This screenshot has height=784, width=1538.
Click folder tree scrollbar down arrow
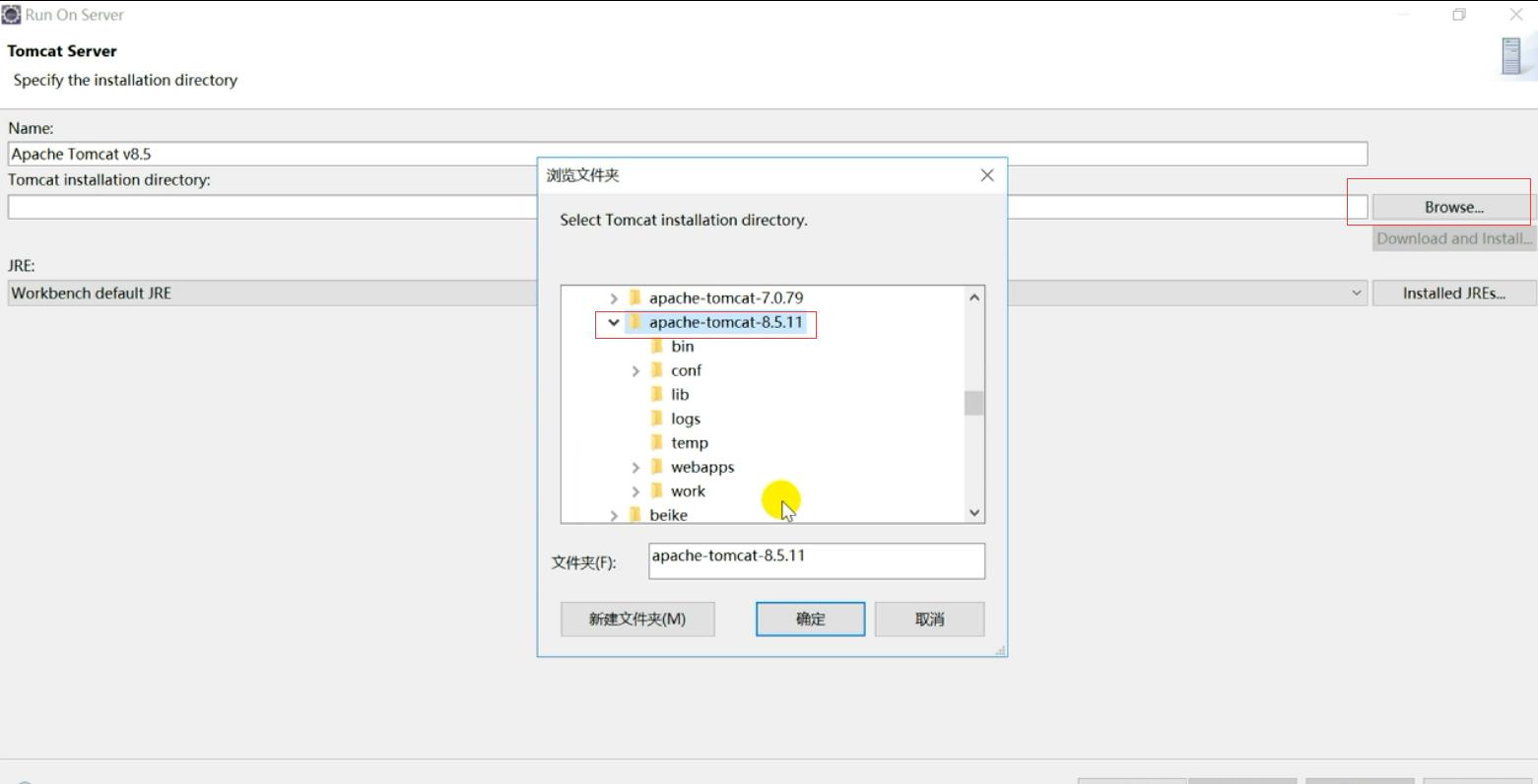974,512
